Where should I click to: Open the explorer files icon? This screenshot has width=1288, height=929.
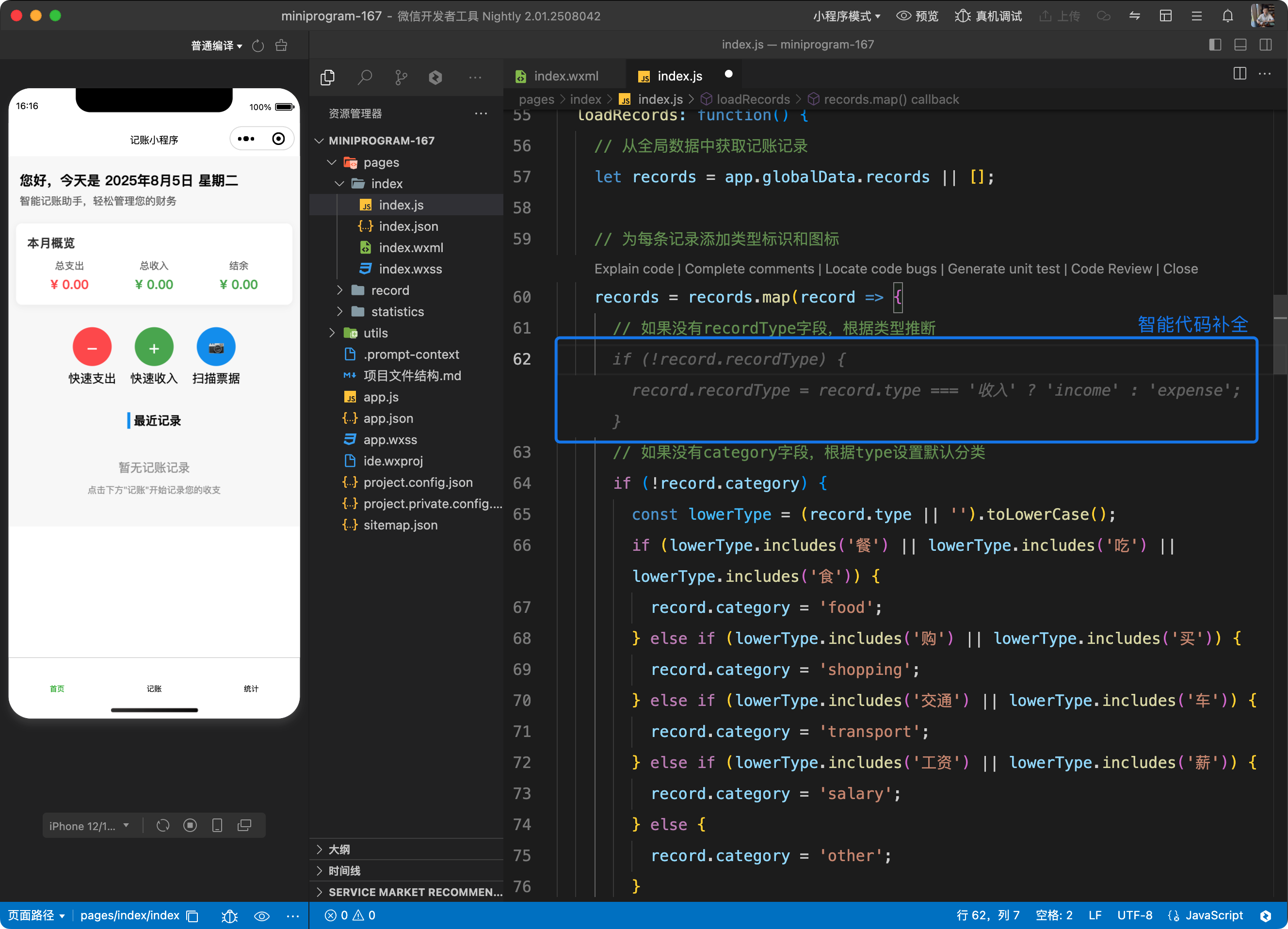click(328, 77)
